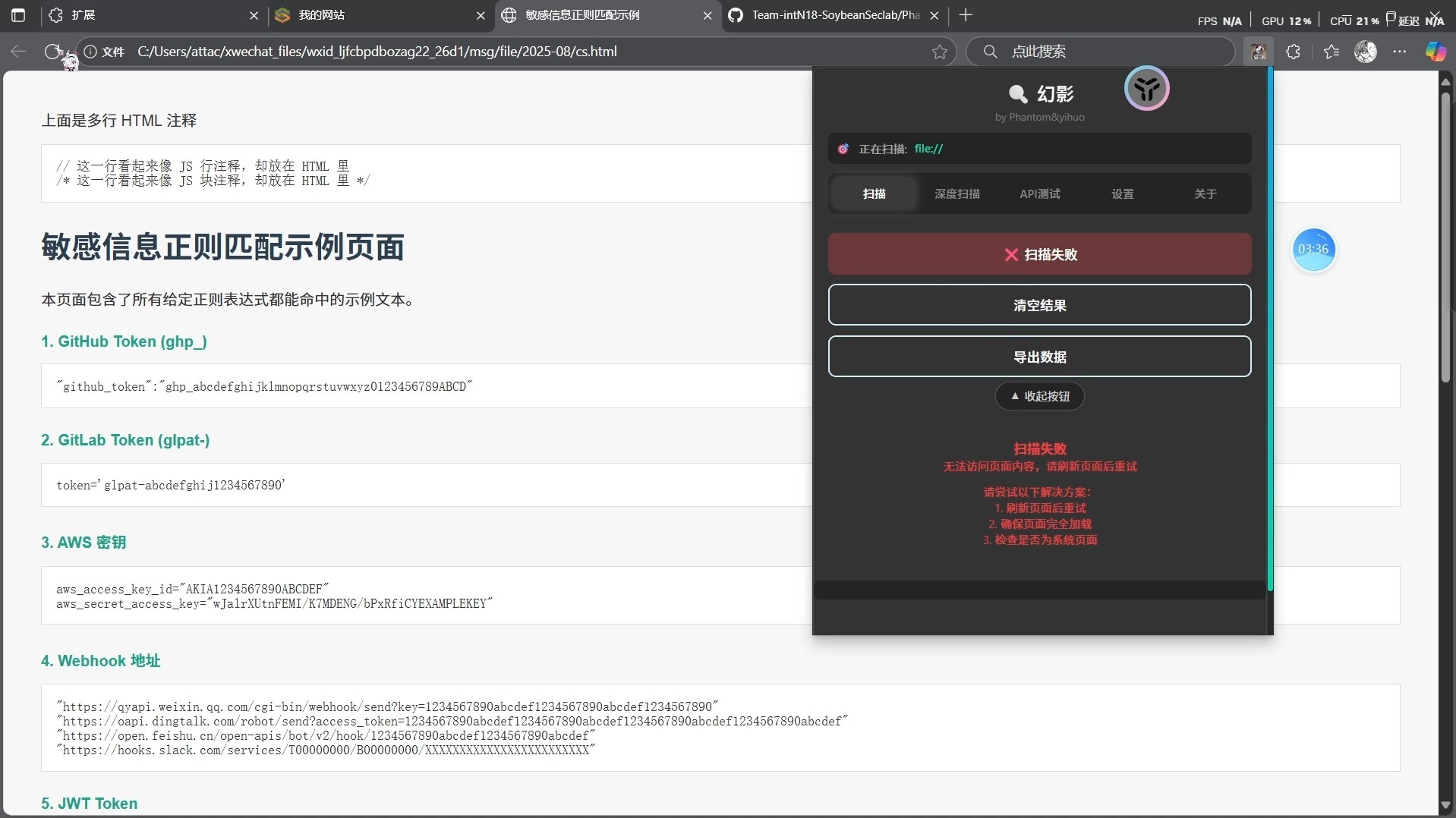Open the 关于 tab in popup
The height and width of the screenshot is (818, 1456).
point(1205,194)
